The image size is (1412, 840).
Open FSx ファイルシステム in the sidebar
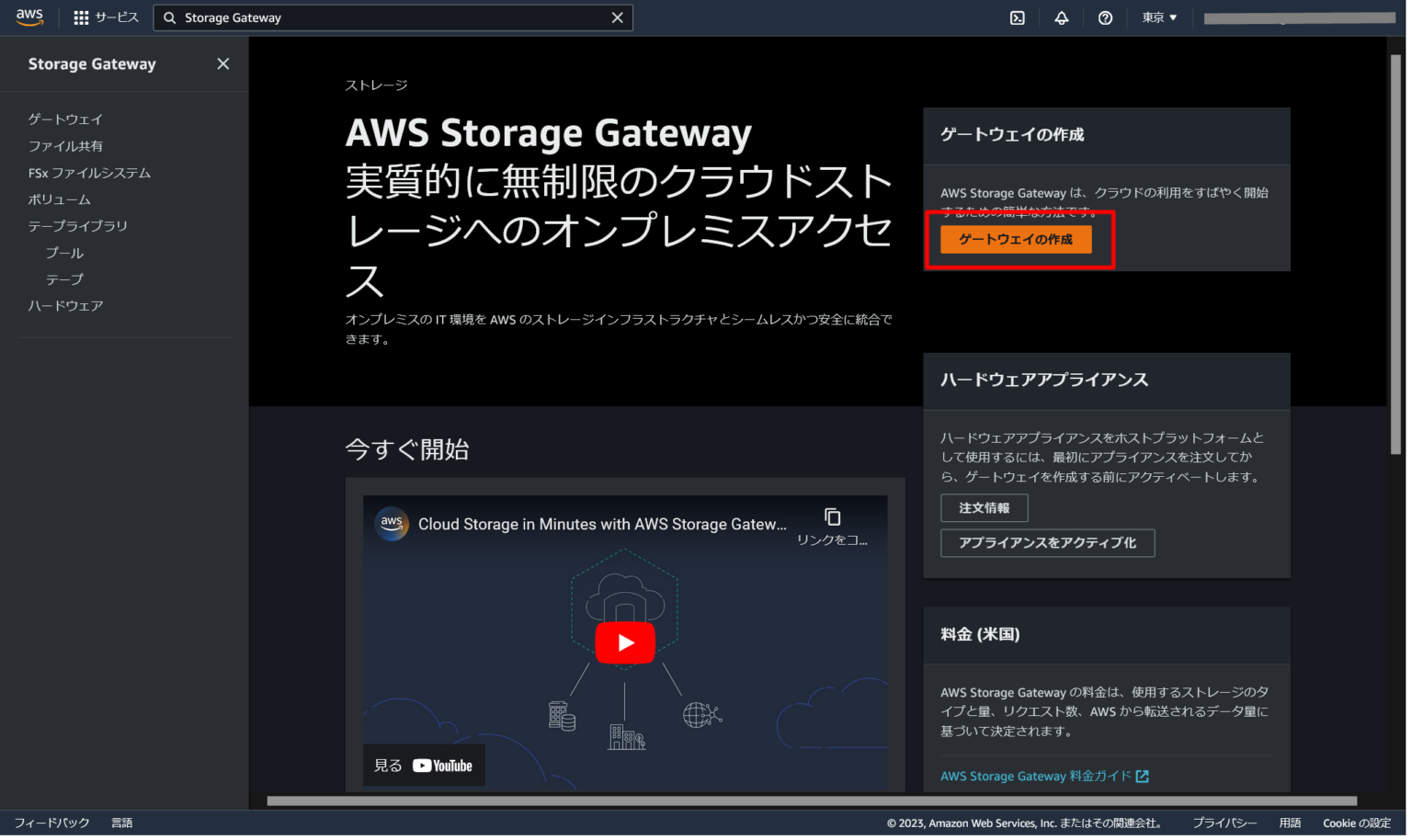point(89,173)
